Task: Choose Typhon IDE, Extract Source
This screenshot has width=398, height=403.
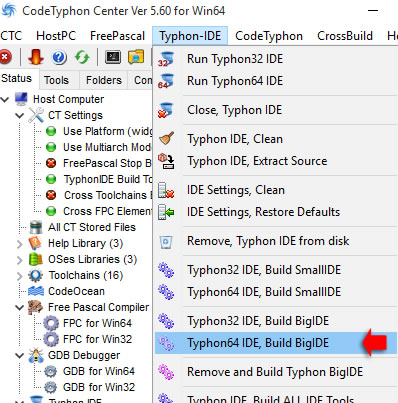Action: 276,161
